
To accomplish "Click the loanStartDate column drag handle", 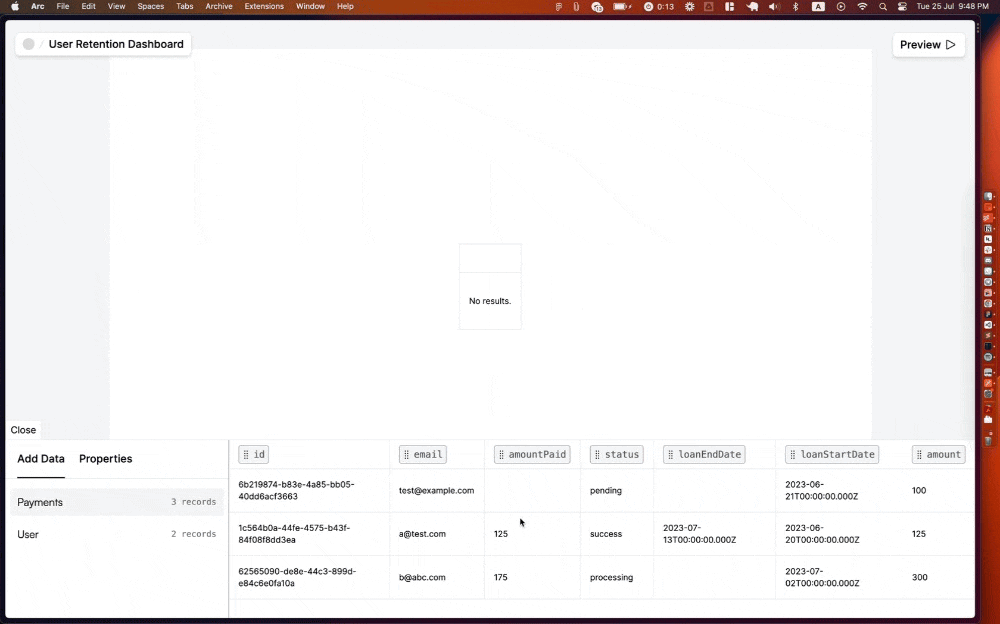I will tap(793, 455).
